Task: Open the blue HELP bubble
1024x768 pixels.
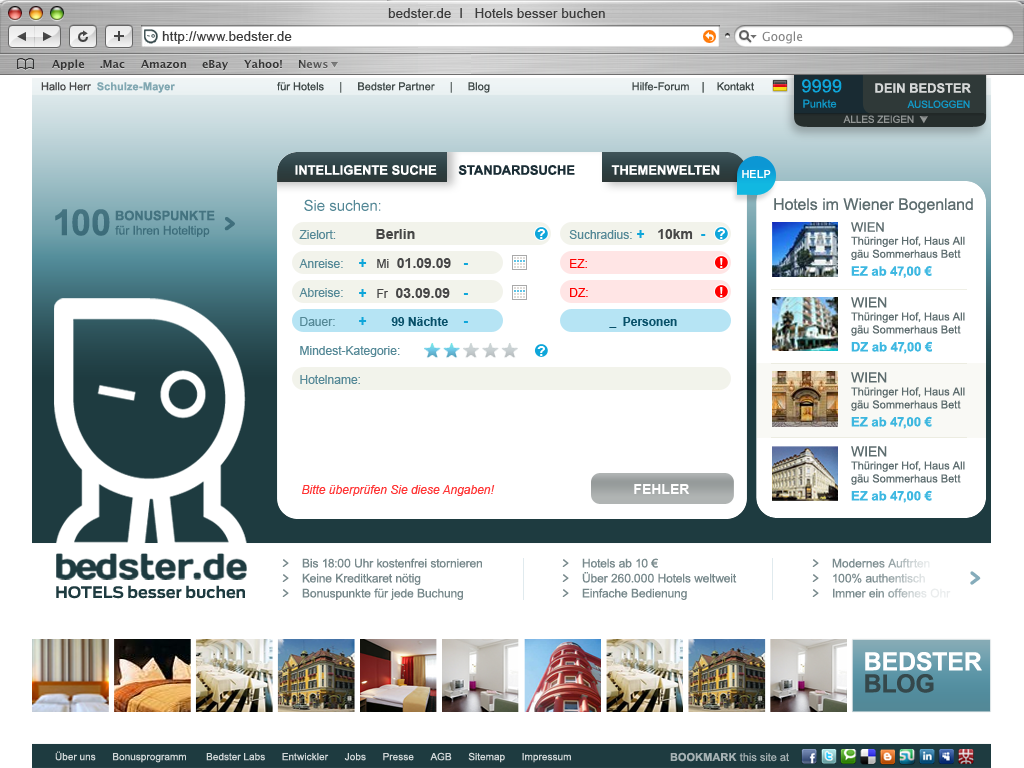Action: click(x=756, y=175)
